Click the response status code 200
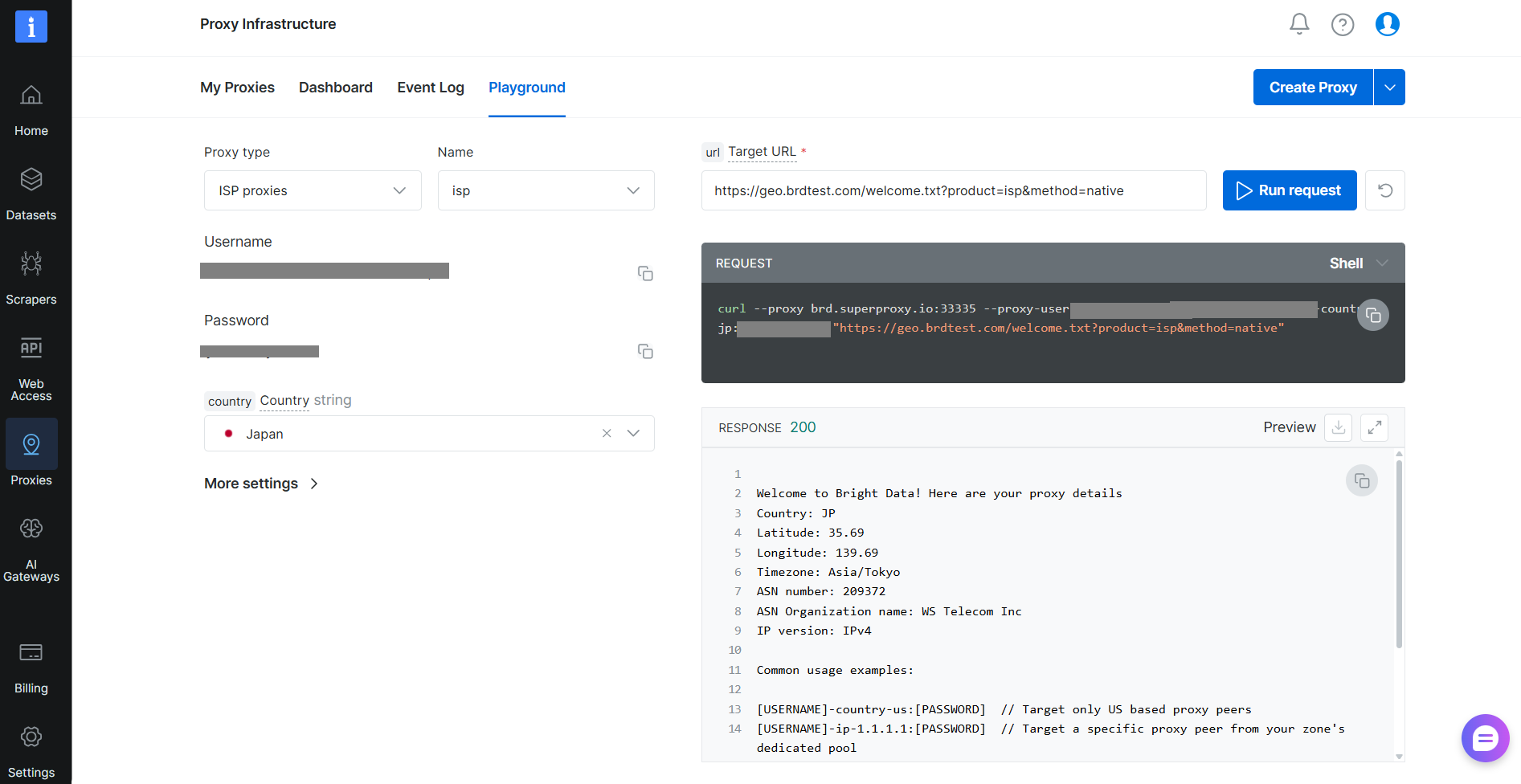 [803, 427]
